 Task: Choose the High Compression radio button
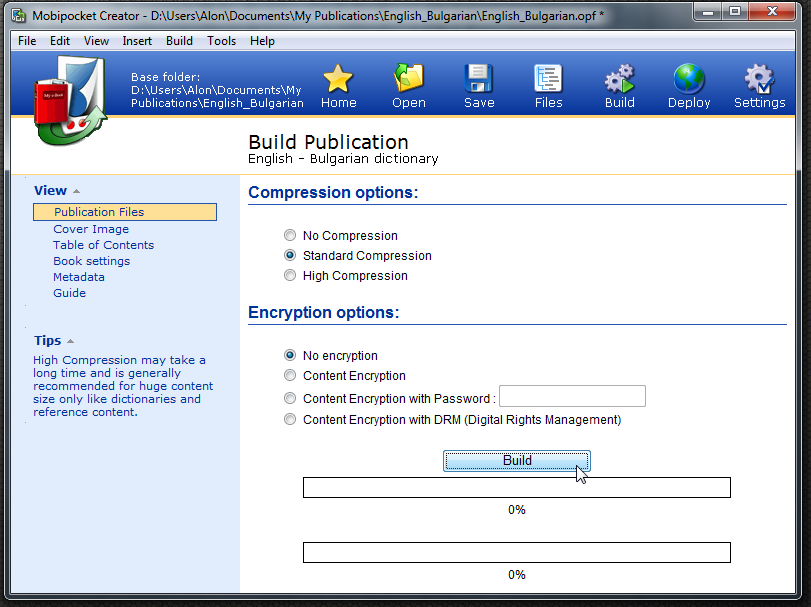tap(290, 276)
